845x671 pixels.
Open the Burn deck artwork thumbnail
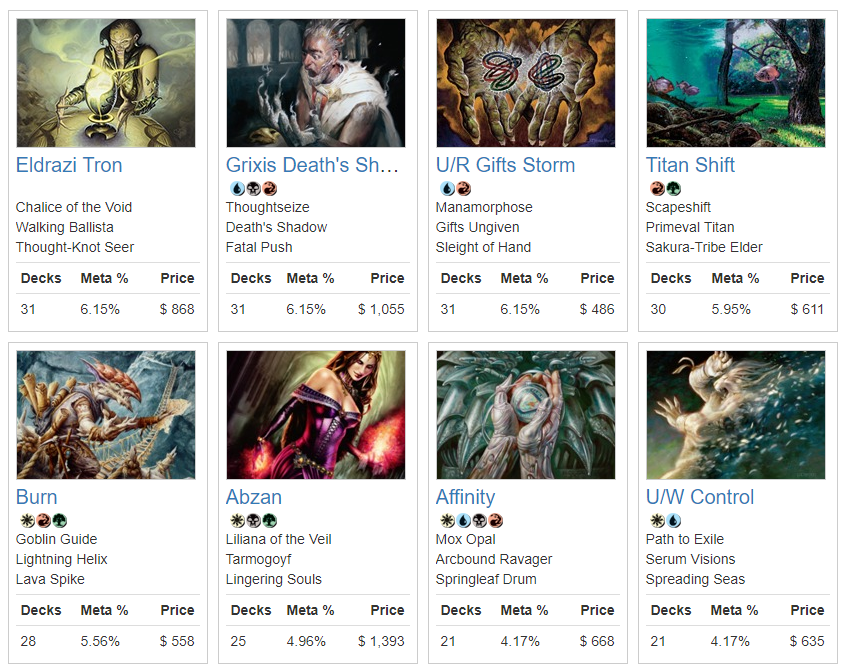pyautogui.click(x=106, y=415)
